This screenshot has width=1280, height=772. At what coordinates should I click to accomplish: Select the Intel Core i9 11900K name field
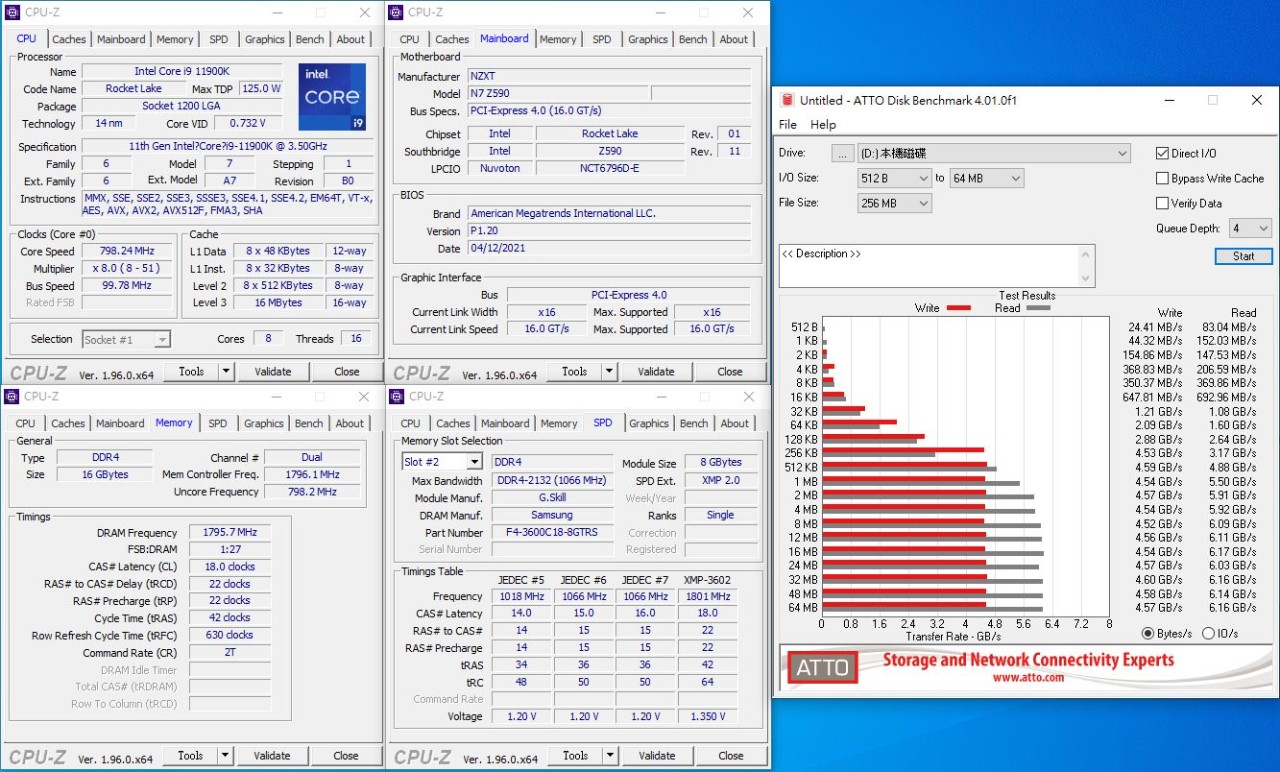182,71
